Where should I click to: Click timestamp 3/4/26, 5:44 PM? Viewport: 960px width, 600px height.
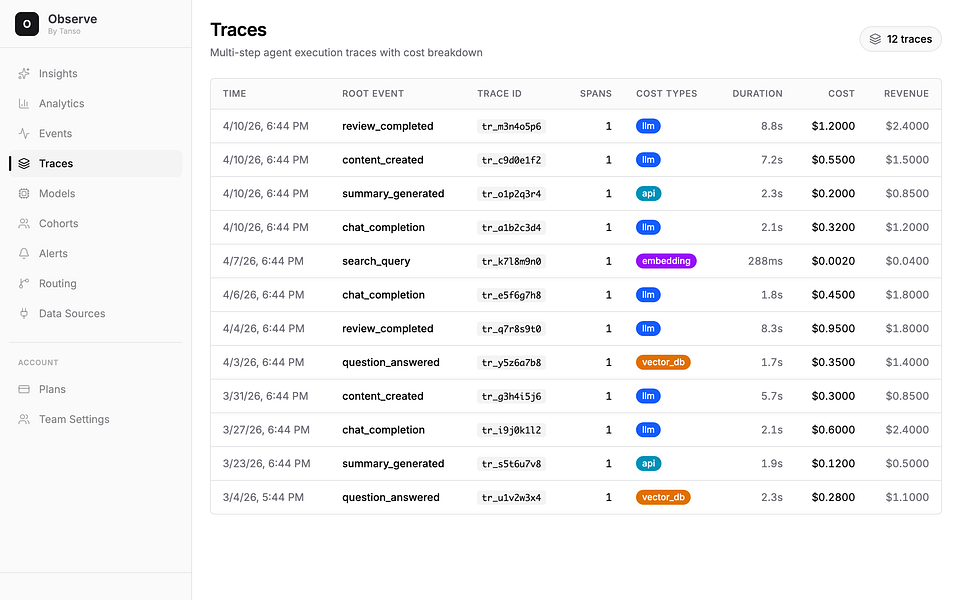point(263,497)
